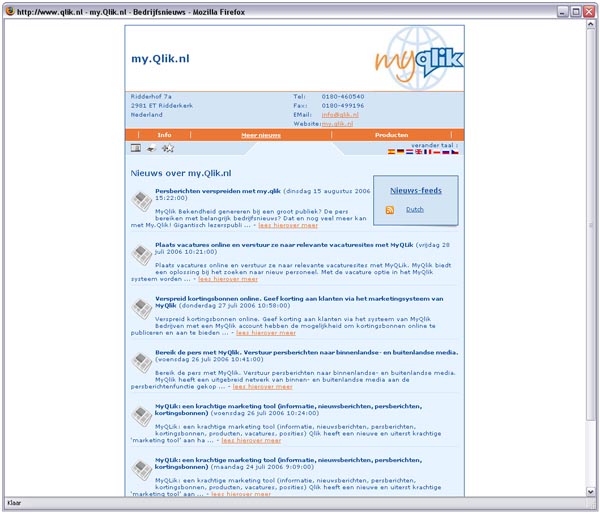Click newspaper icon beside 'Plaats vacatures online' article
This screenshot has width=600, height=513.
click(141, 255)
